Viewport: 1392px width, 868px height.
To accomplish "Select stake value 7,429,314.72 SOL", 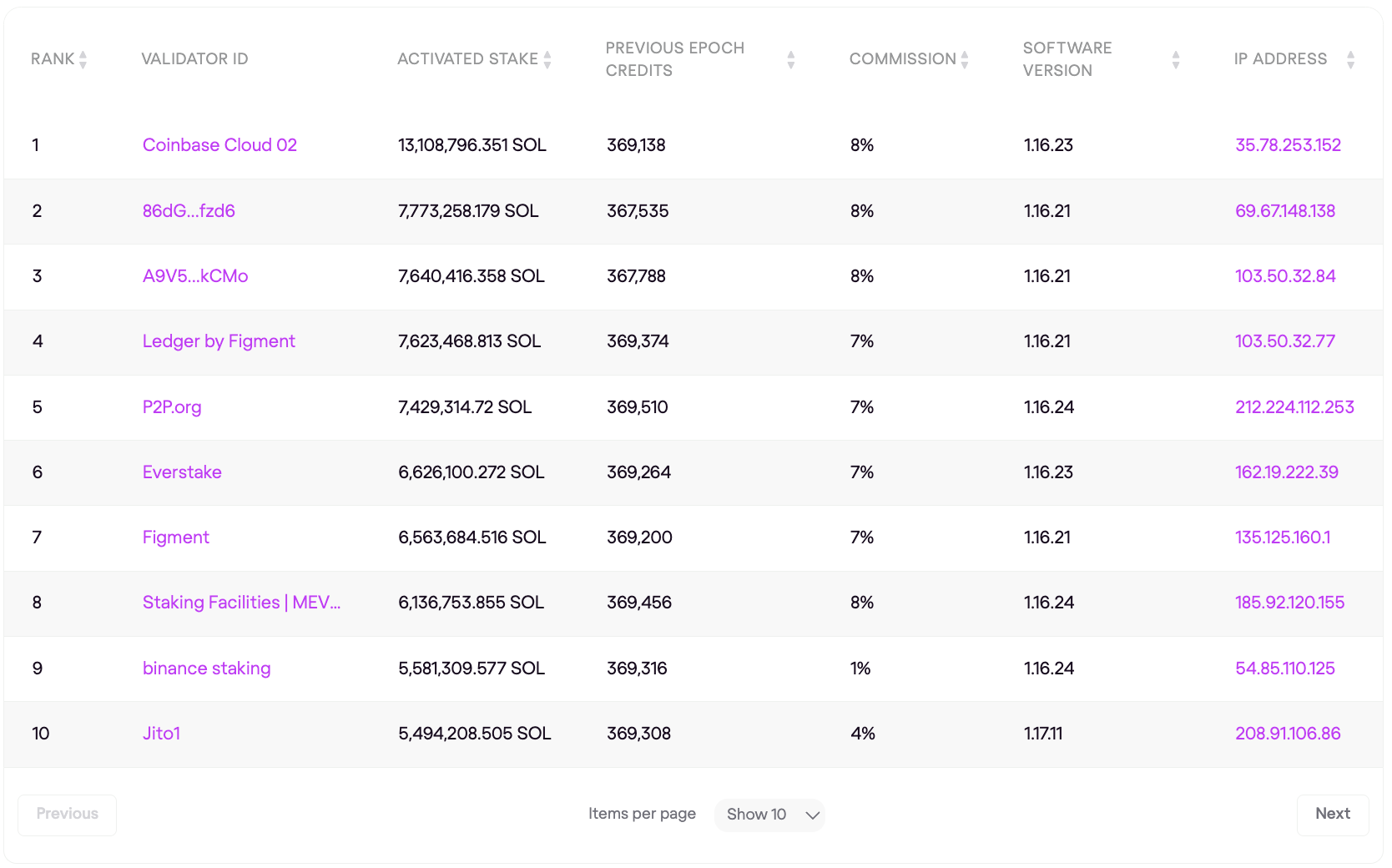I will pyautogui.click(x=465, y=407).
